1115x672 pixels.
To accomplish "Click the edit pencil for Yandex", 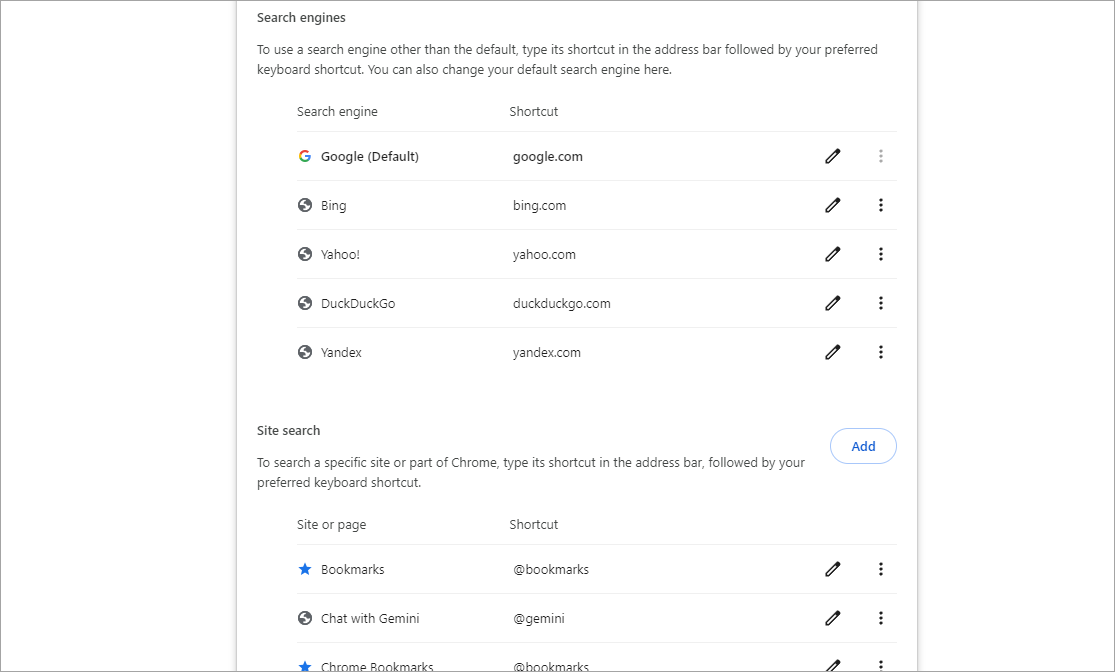I will 833,352.
